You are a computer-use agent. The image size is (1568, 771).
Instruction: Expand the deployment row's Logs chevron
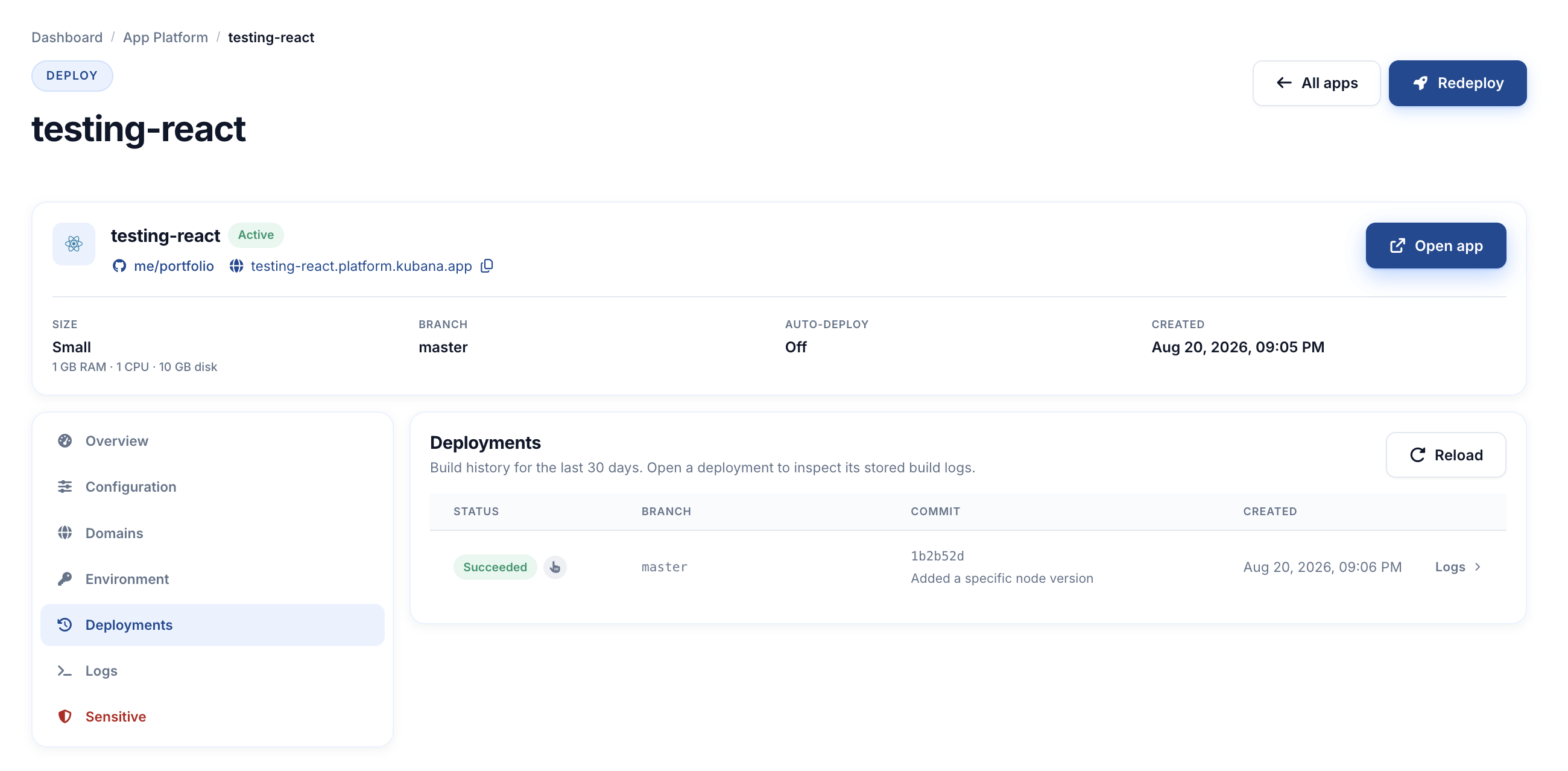pos(1478,567)
